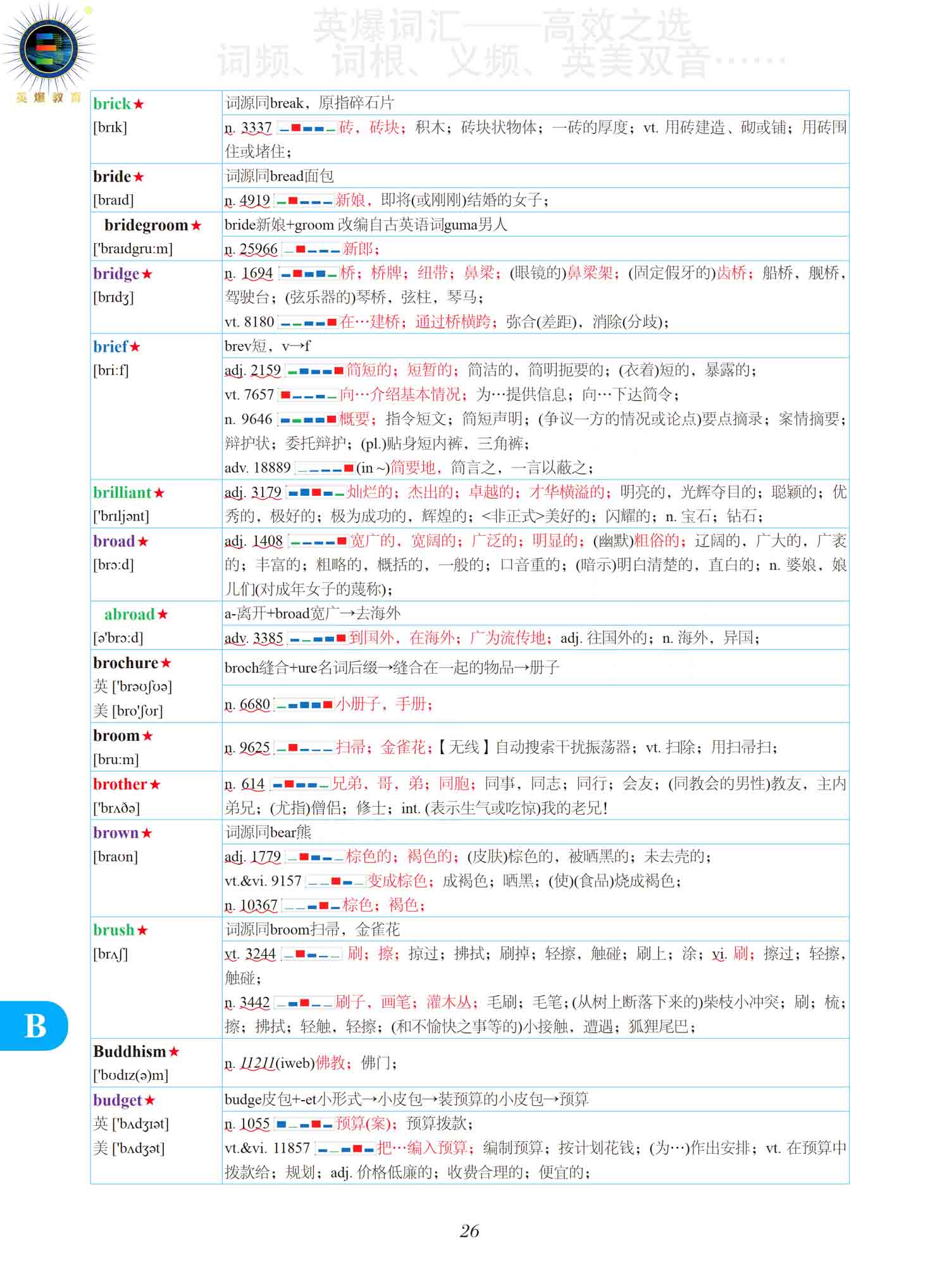
Task: Click the frequency number 614 for brother
Action: tap(253, 784)
